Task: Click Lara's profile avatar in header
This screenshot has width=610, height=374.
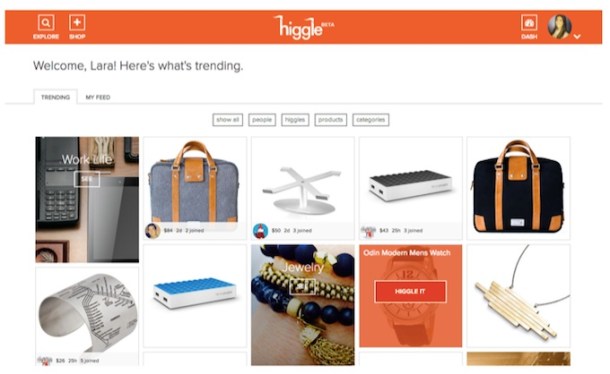Action: [559, 27]
